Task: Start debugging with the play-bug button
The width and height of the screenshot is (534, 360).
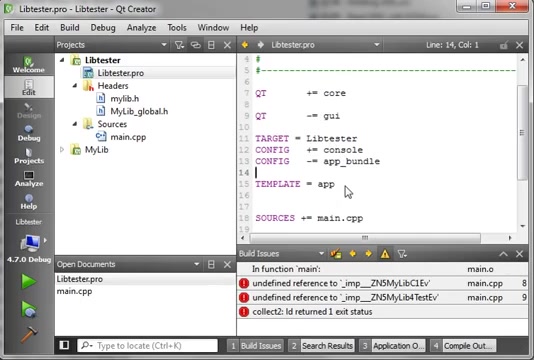Action: [x=29, y=309]
